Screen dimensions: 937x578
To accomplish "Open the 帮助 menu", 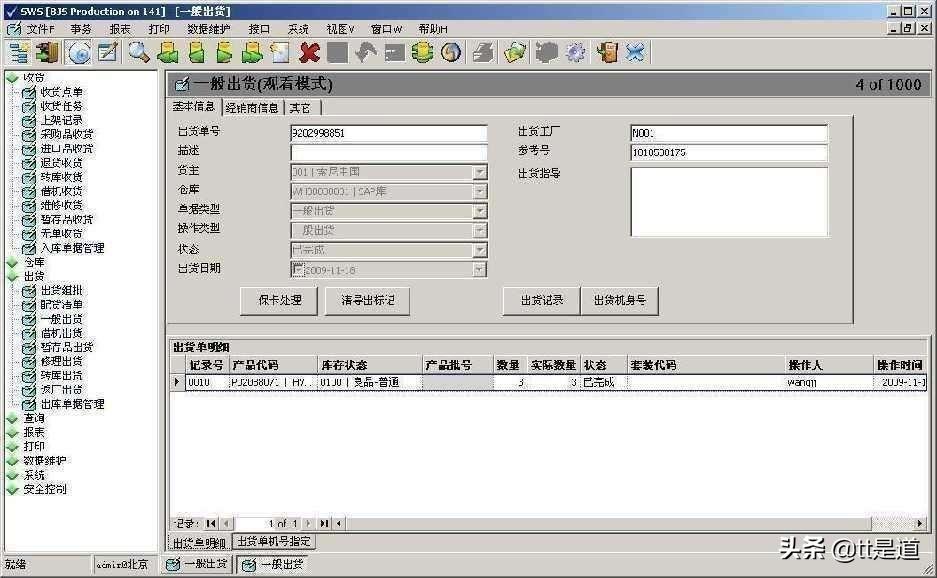I will pos(433,29).
